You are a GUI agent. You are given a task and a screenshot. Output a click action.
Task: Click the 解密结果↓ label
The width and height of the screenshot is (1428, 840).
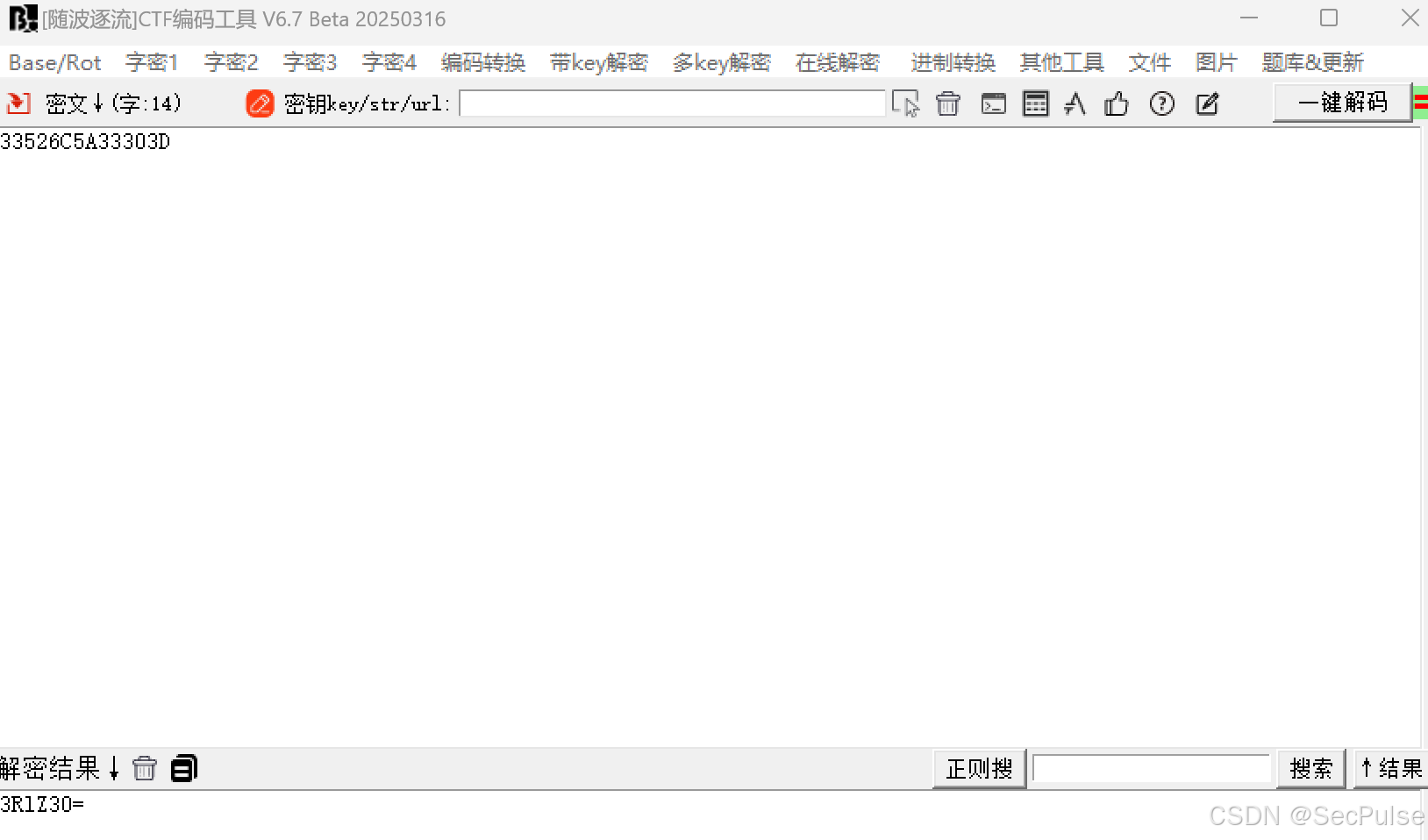tap(60, 768)
